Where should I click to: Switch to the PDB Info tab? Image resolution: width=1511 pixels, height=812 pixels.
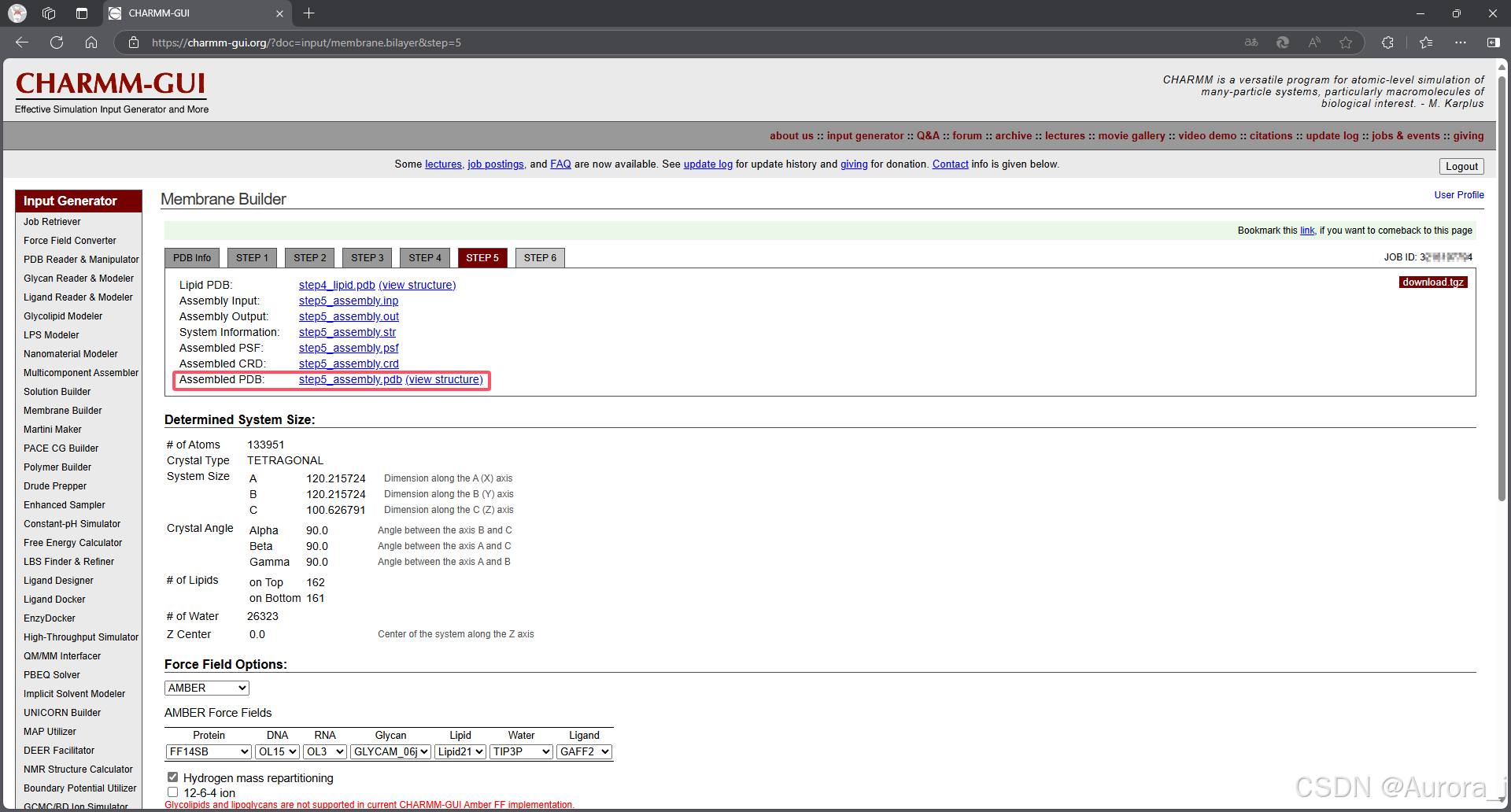[x=192, y=258]
